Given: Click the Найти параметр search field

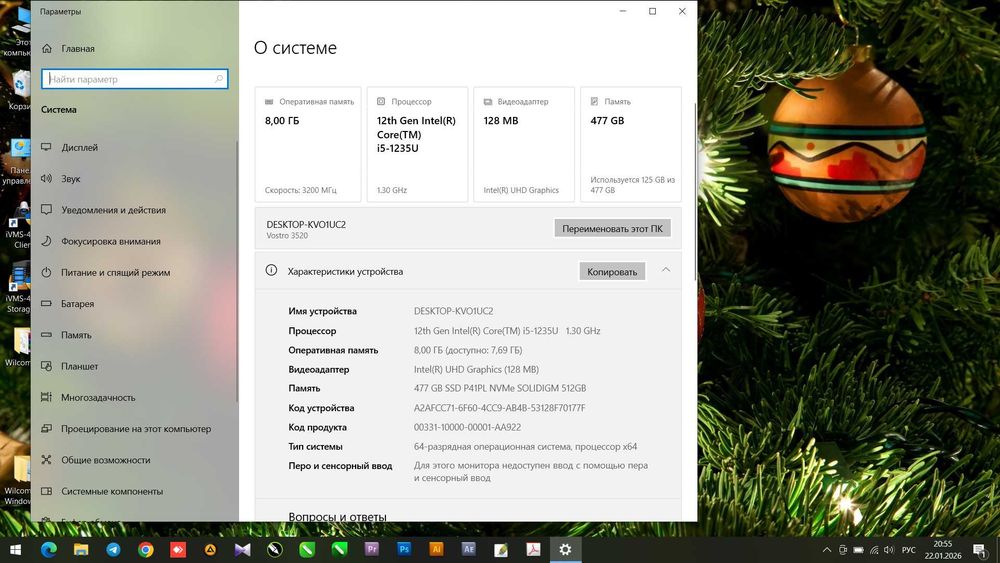Looking at the screenshot, I should (135, 79).
